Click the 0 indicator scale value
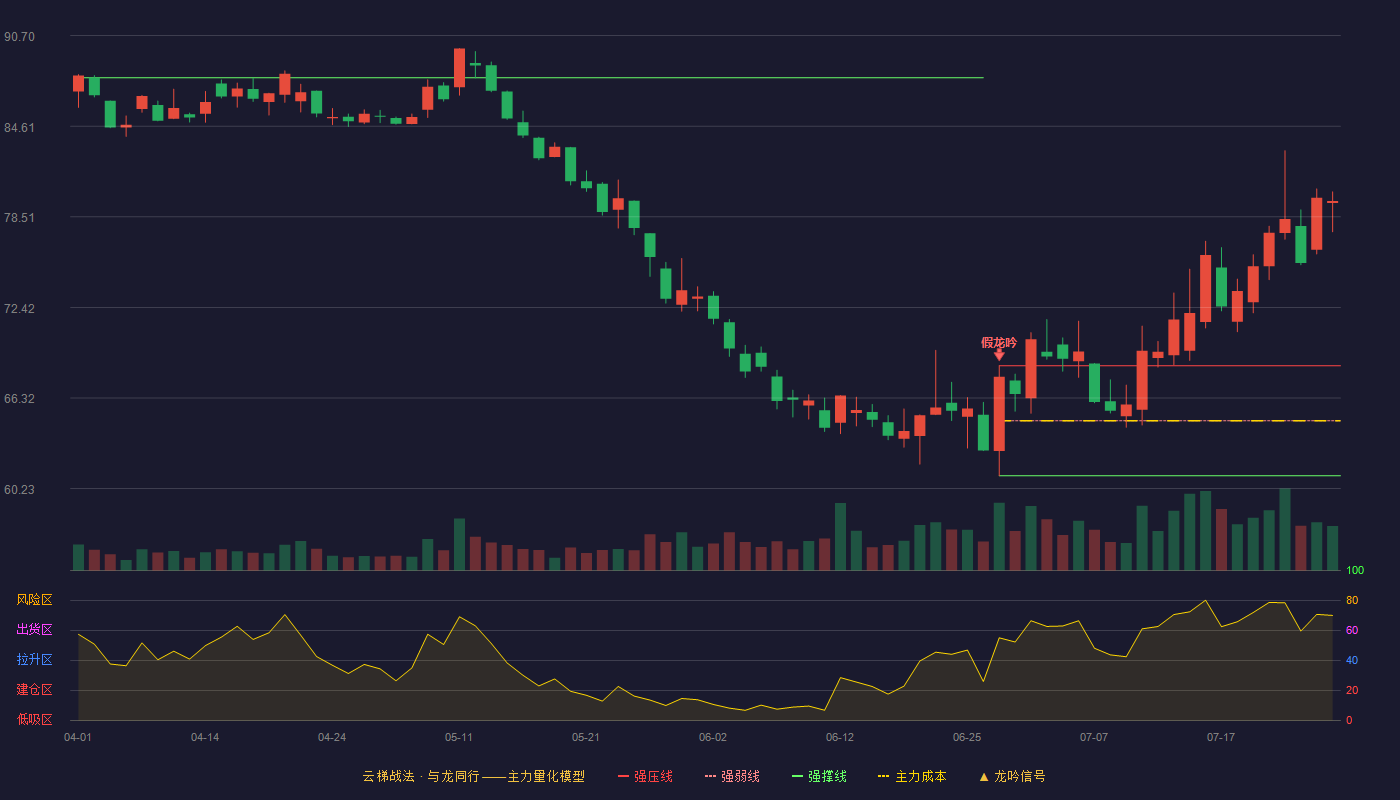The height and width of the screenshot is (800, 1400). [x=1349, y=720]
